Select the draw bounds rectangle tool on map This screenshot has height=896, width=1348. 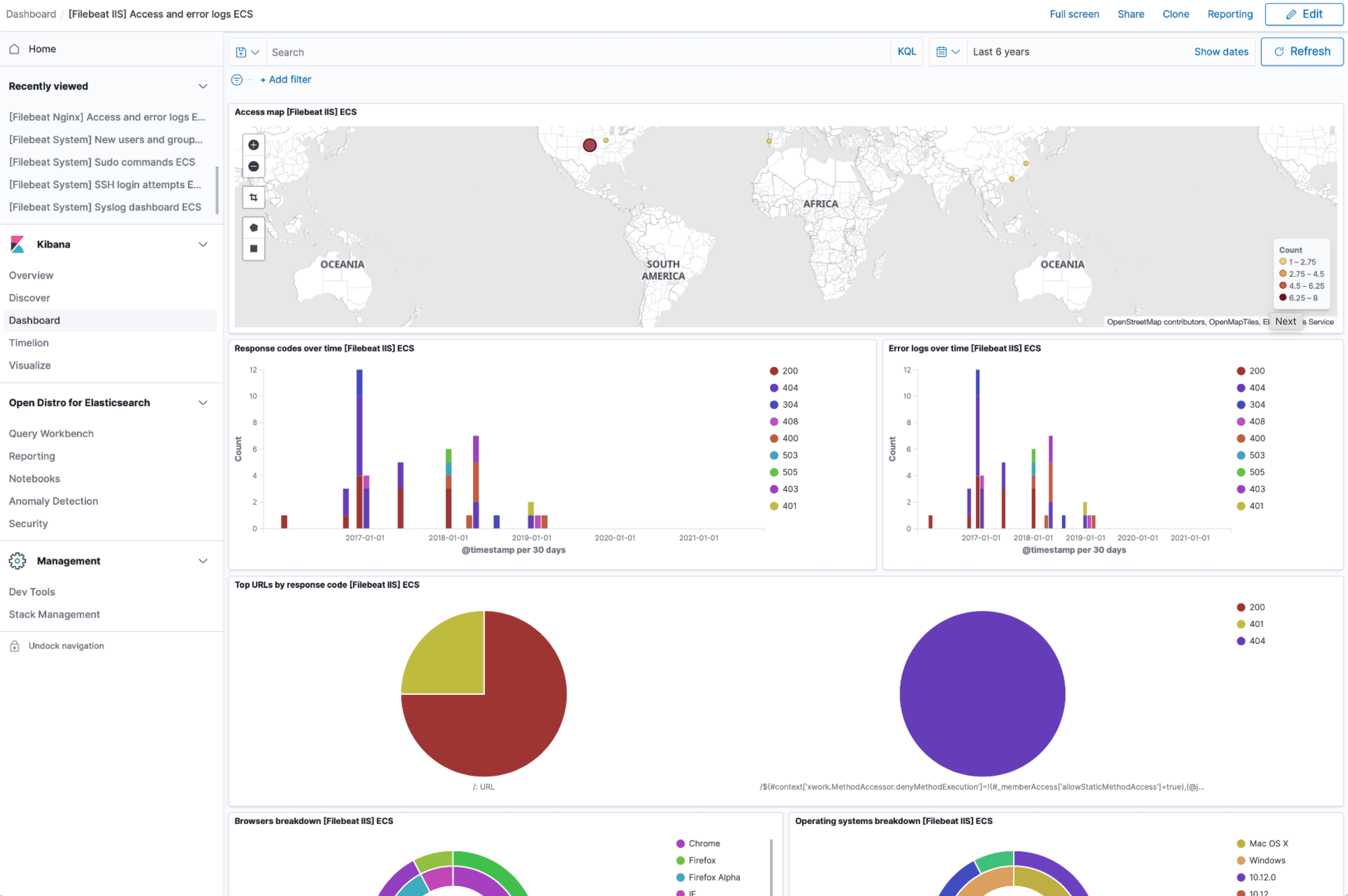point(253,197)
